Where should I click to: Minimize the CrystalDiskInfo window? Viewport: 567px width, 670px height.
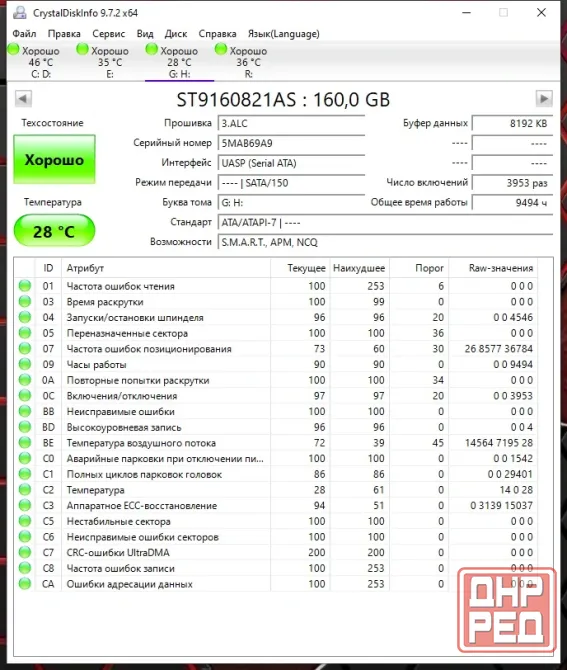467,13
